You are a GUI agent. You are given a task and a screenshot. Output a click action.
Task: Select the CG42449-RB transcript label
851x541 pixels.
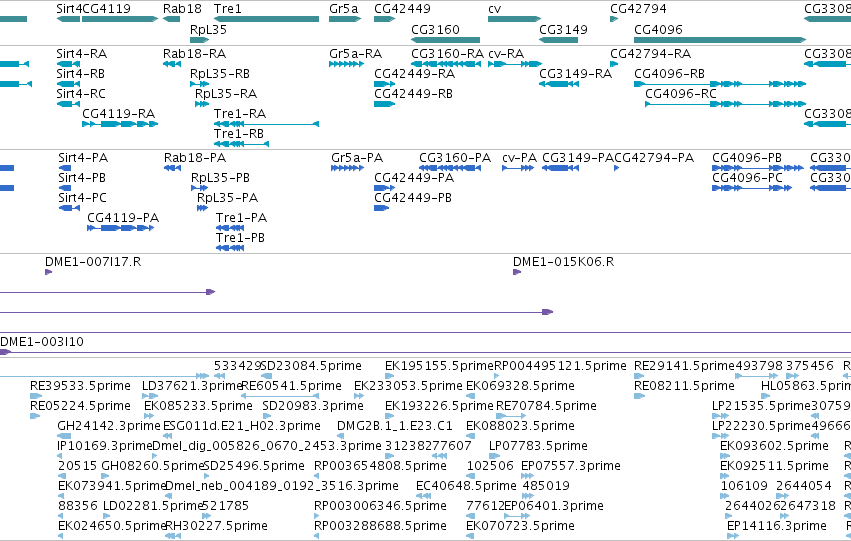414,94
